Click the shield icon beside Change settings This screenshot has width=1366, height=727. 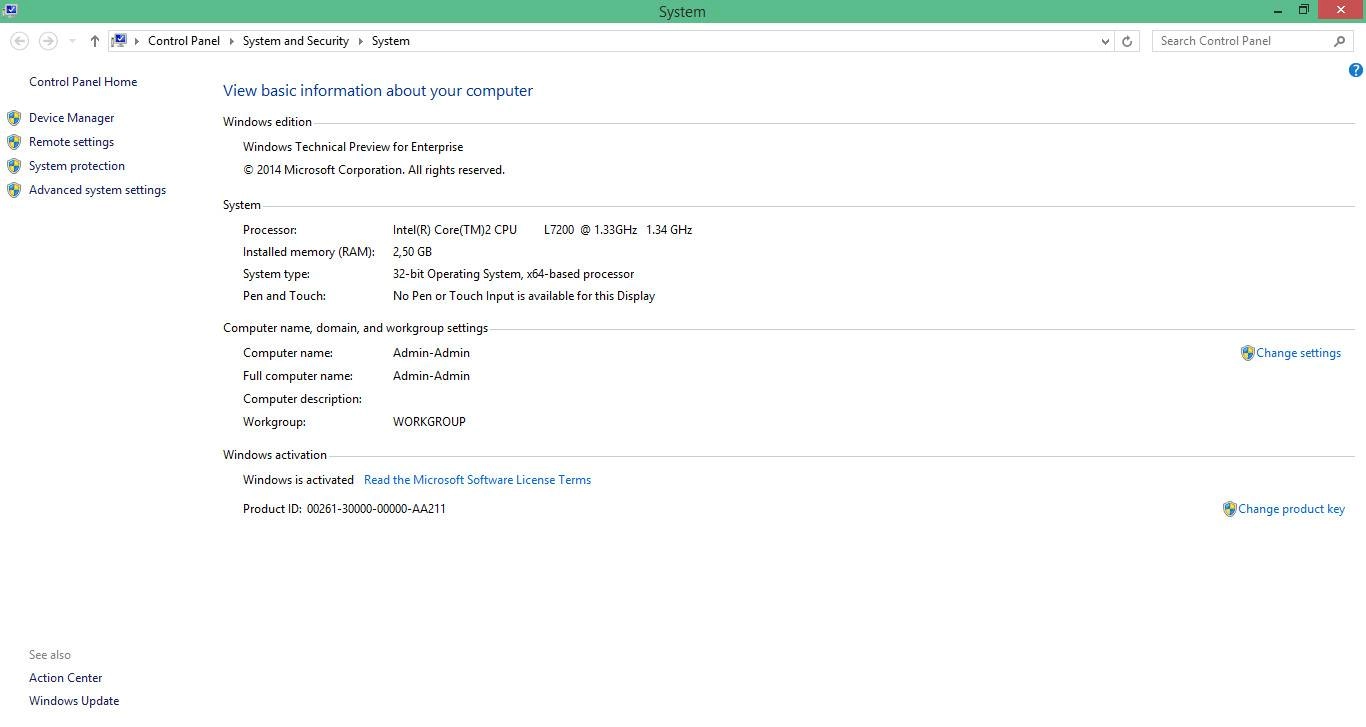1247,353
